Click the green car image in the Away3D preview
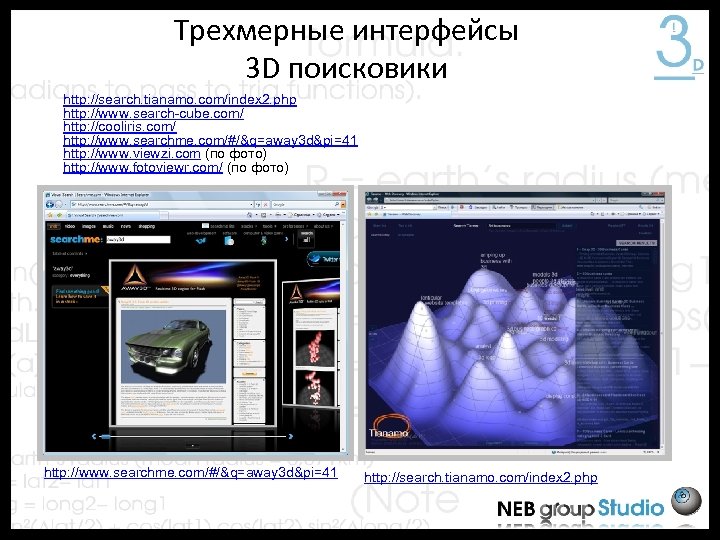 [x=173, y=346]
